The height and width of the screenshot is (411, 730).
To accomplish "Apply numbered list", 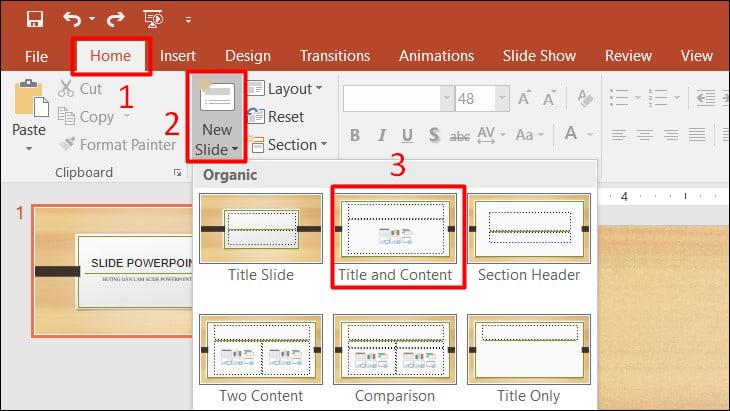I will (658, 98).
